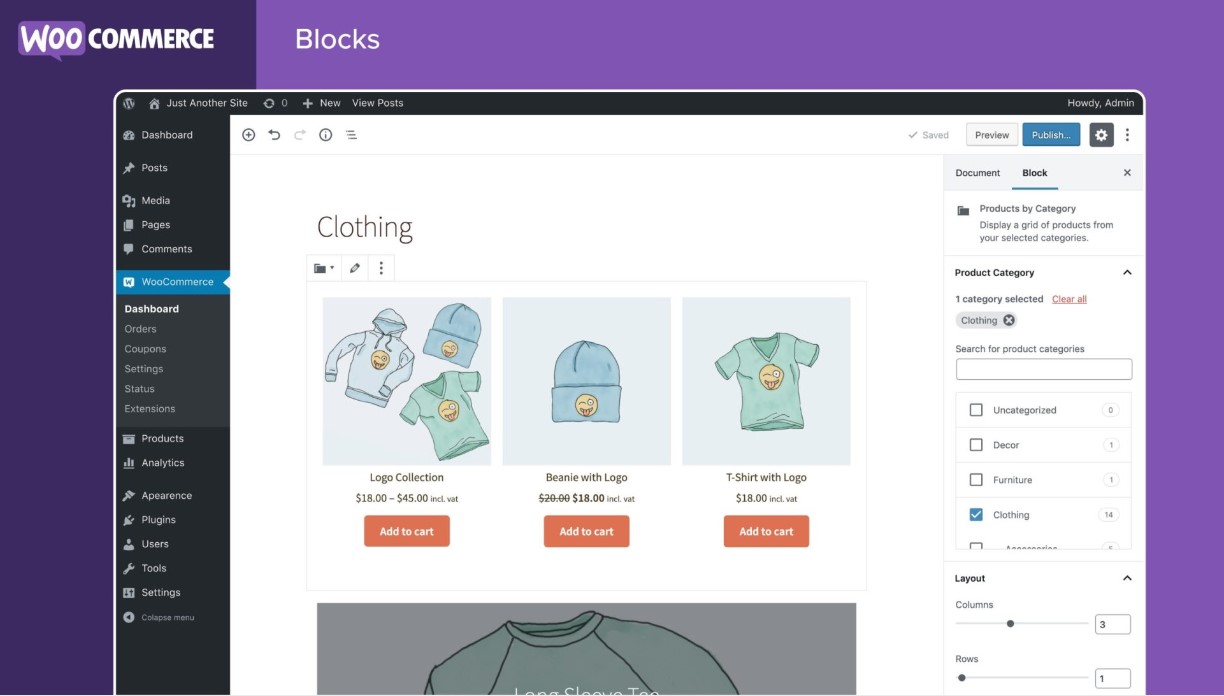Open block type switcher dropdown
The image size is (1224, 696).
point(324,268)
